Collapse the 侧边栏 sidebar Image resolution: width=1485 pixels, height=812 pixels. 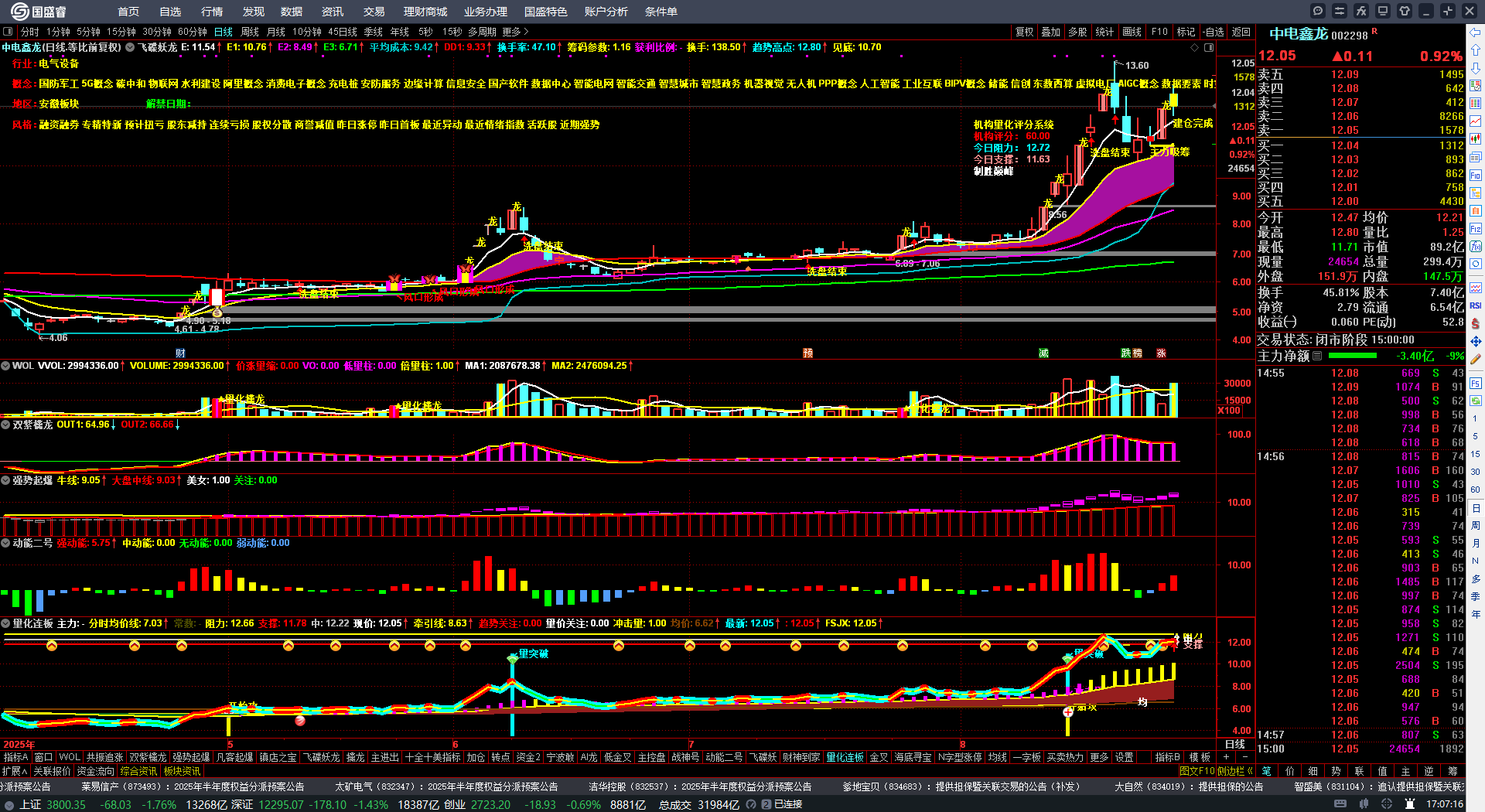[1235, 771]
